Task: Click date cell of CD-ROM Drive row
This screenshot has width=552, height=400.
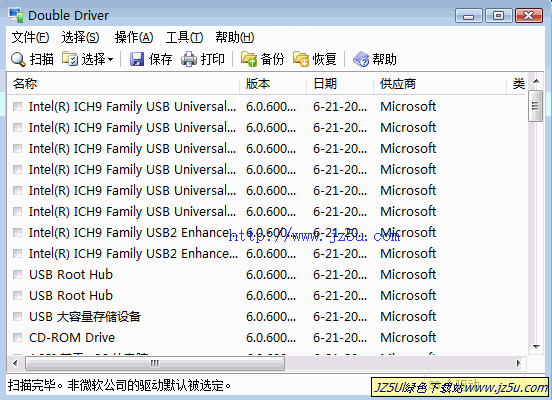Action: pos(340,337)
